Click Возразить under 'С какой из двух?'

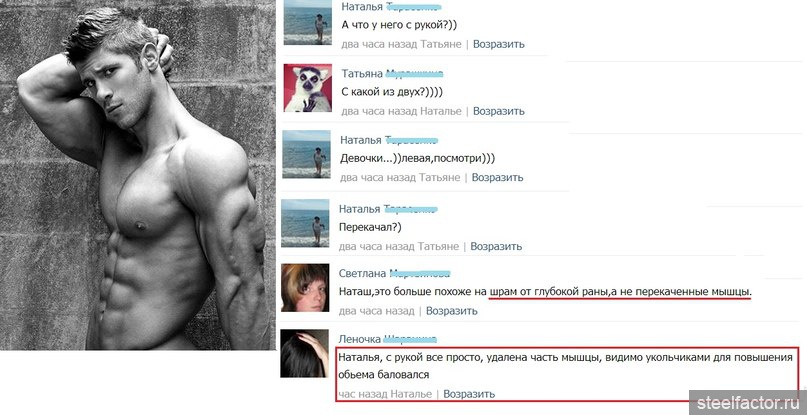tap(499, 111)
